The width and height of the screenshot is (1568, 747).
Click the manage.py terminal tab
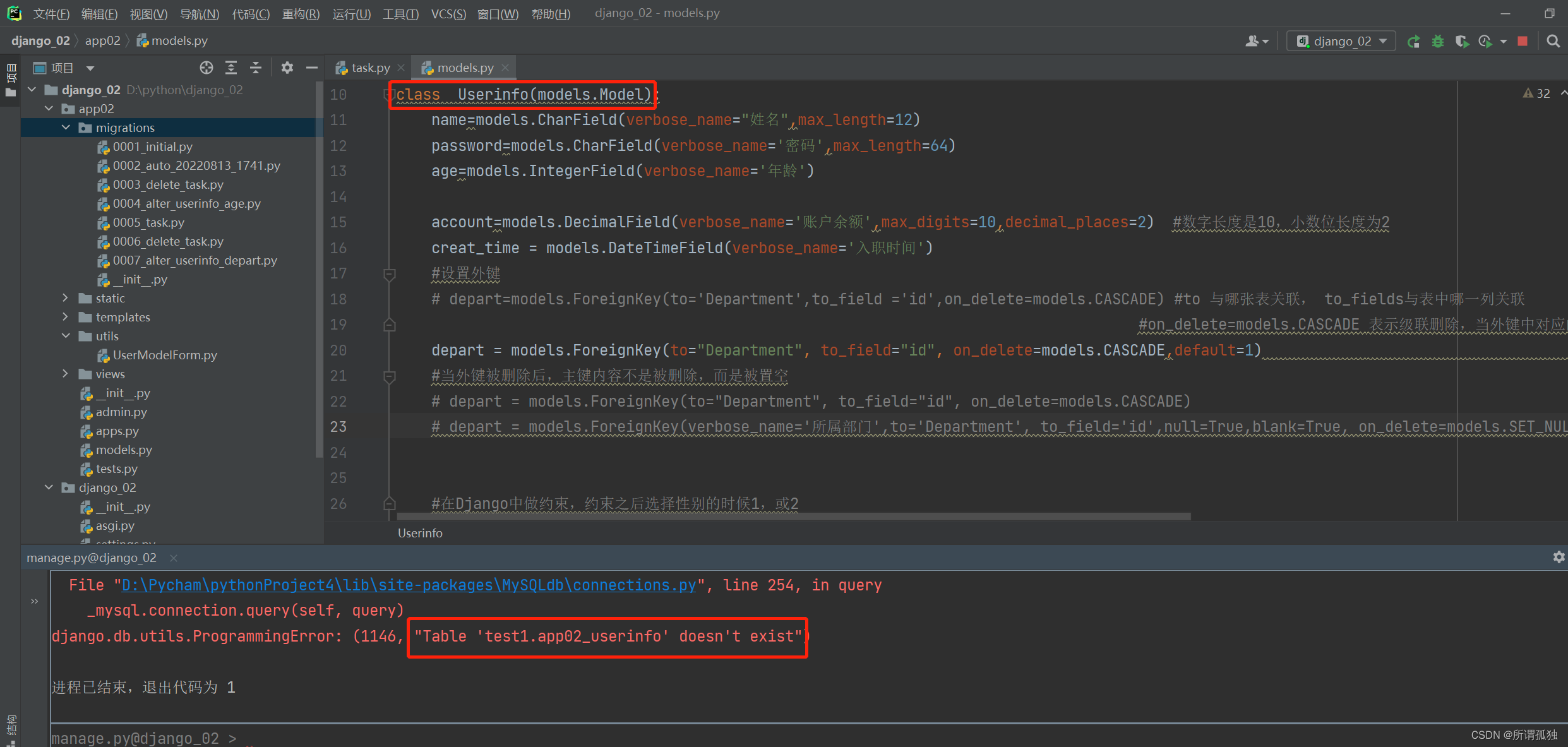click(105, 557)
